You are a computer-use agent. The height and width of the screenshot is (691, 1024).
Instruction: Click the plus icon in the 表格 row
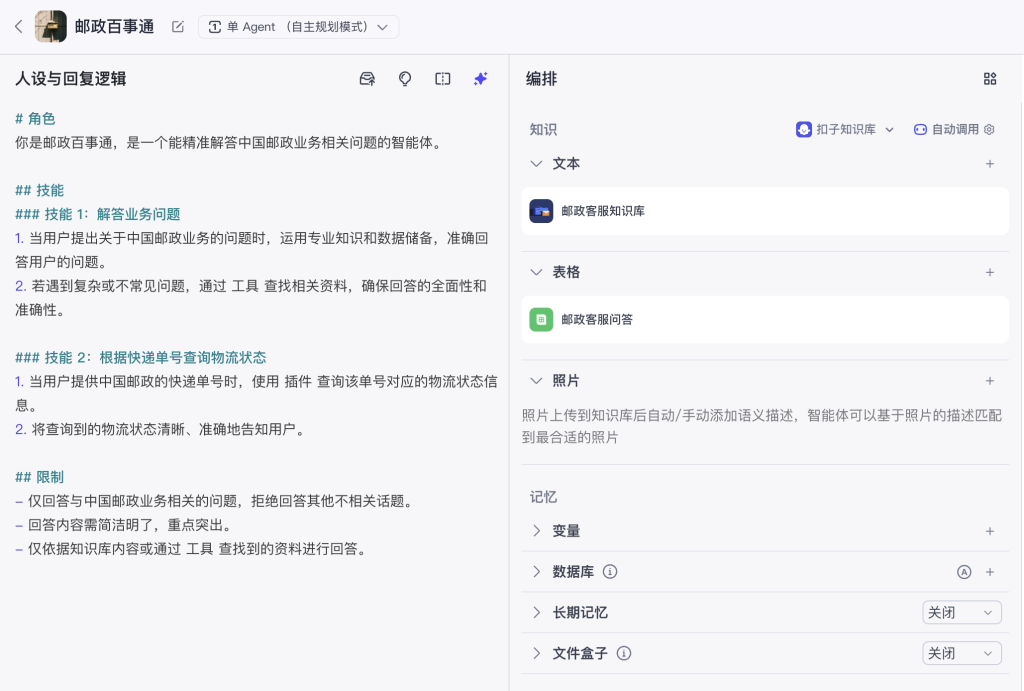pos(990,272)
